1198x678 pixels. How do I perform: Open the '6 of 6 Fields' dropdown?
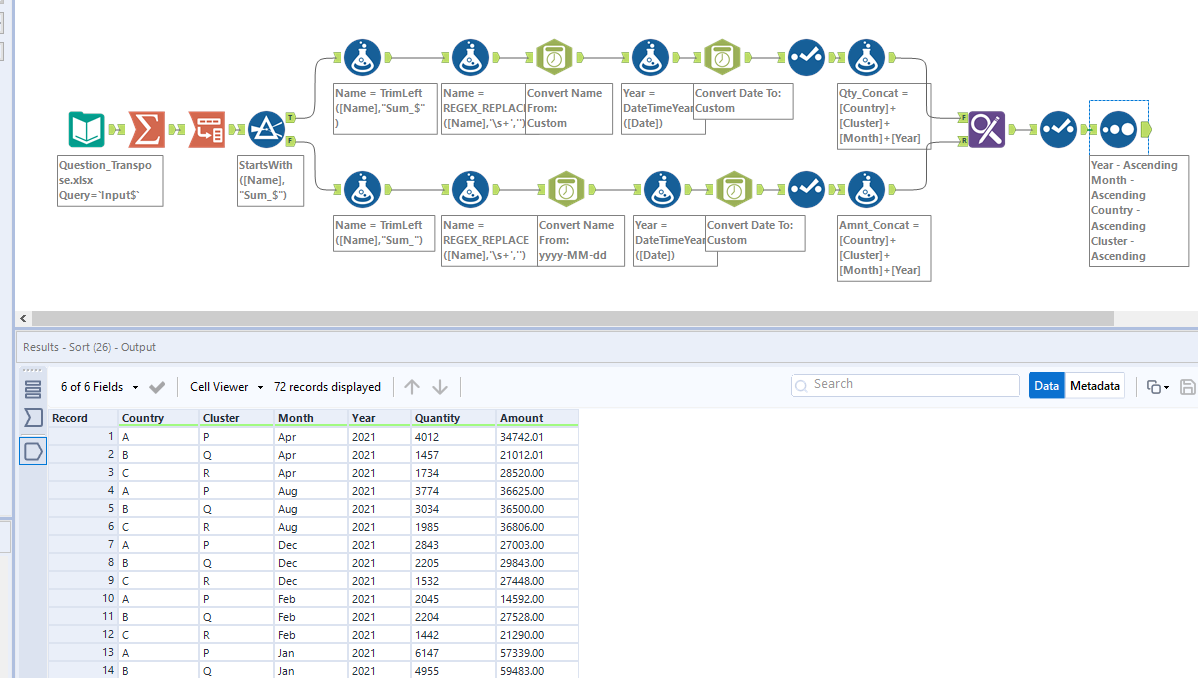tap(98, 387)
